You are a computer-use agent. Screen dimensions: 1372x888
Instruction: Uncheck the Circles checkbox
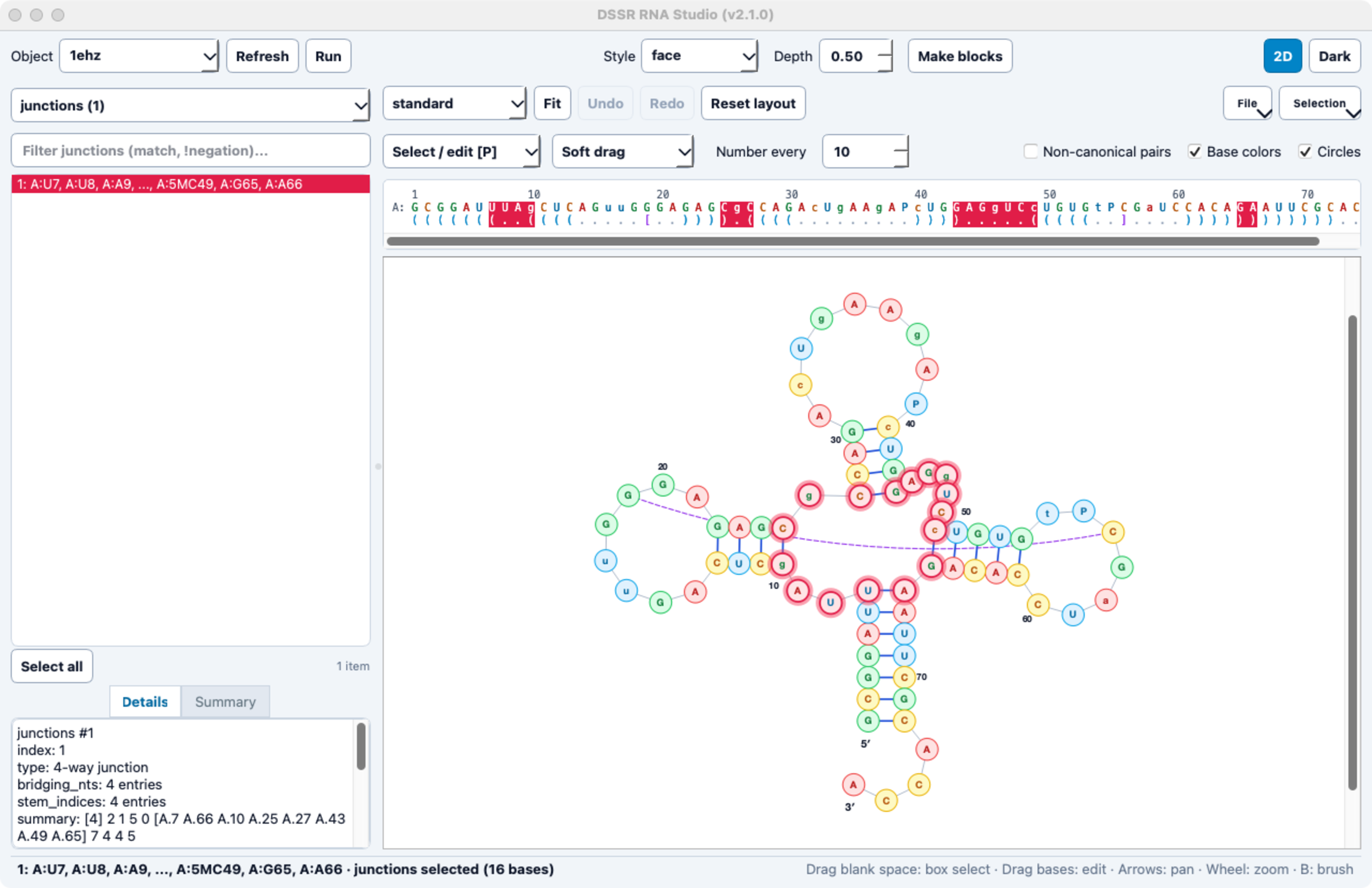point(1304,152)
